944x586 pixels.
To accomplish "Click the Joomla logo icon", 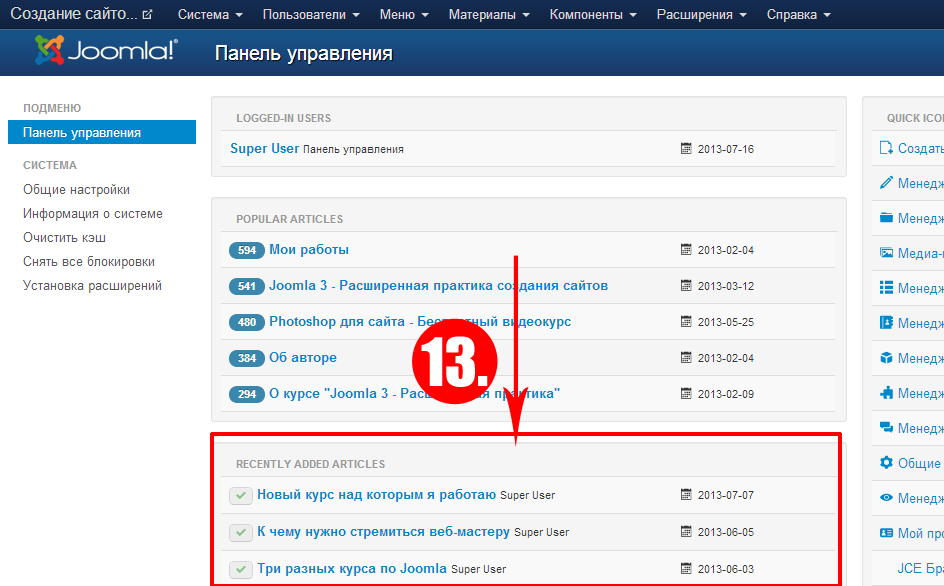I will pyautogui.click(x=48, y=51).
